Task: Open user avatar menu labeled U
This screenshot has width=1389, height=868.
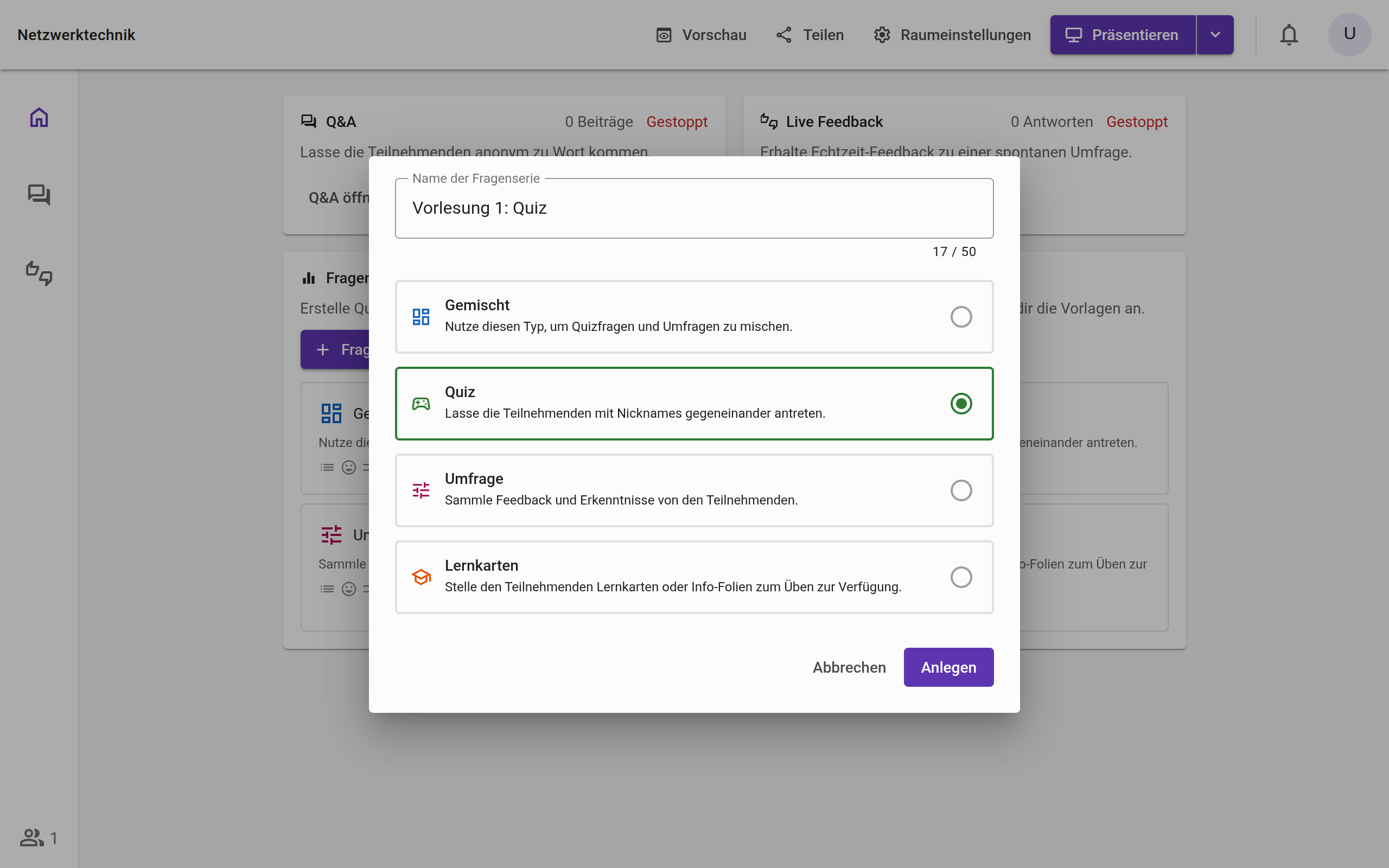Action: tap(1349, 34)
